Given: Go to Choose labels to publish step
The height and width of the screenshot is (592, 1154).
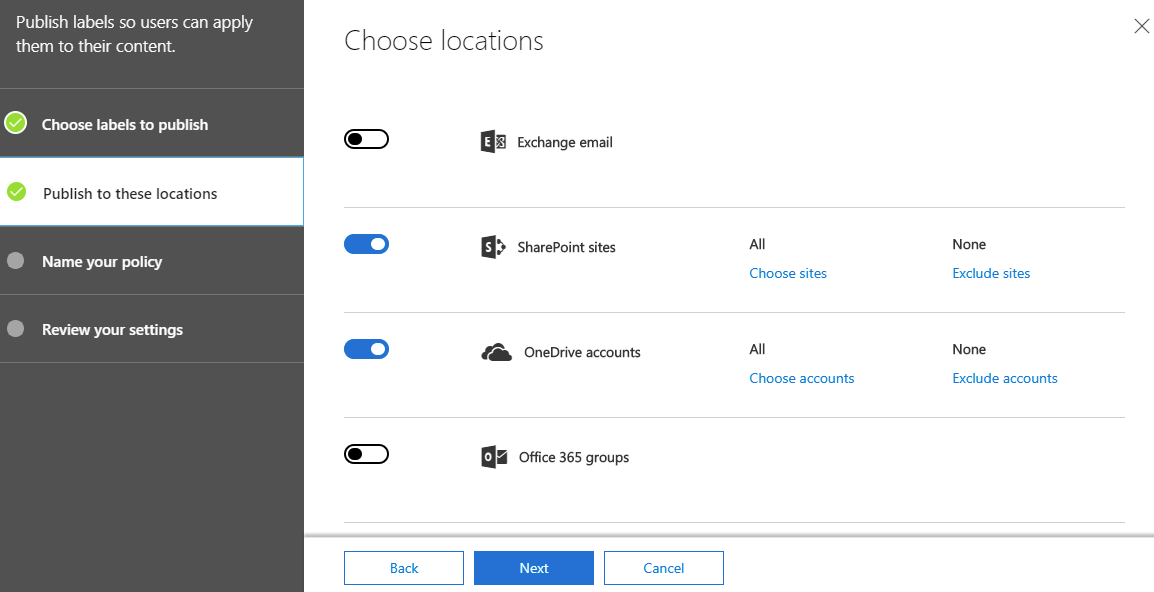Looking at the screenshot, I should (152, 124).
